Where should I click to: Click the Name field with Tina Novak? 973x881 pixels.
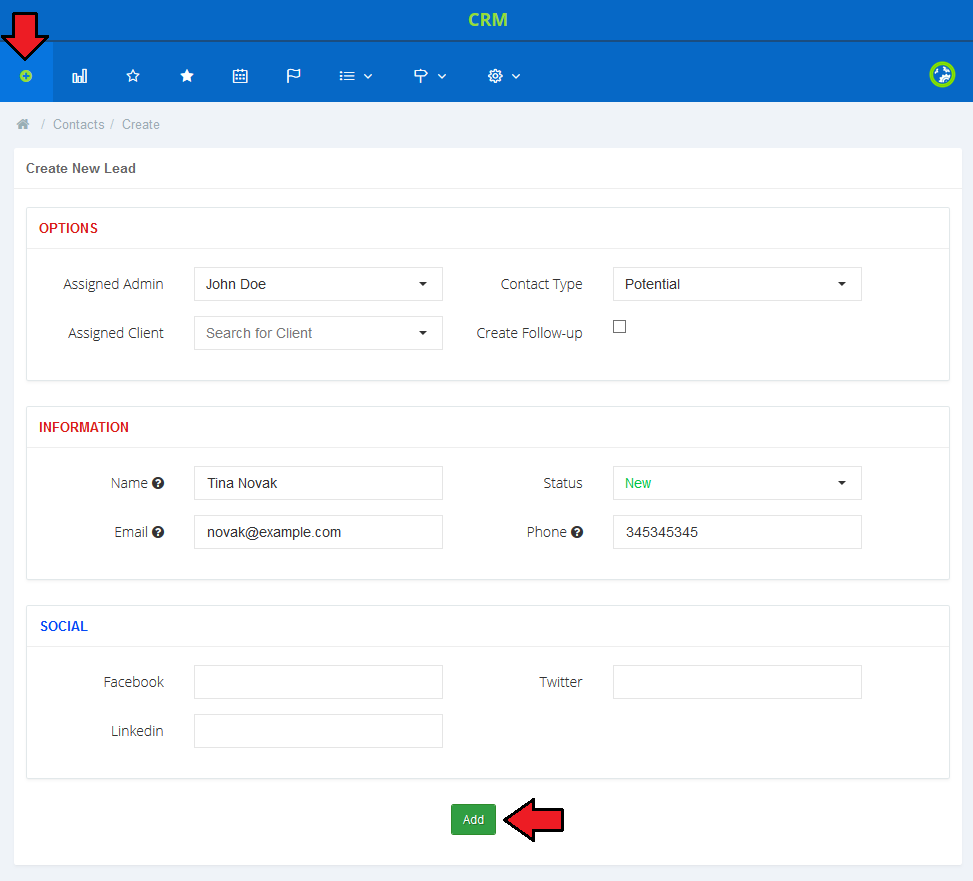318,483
